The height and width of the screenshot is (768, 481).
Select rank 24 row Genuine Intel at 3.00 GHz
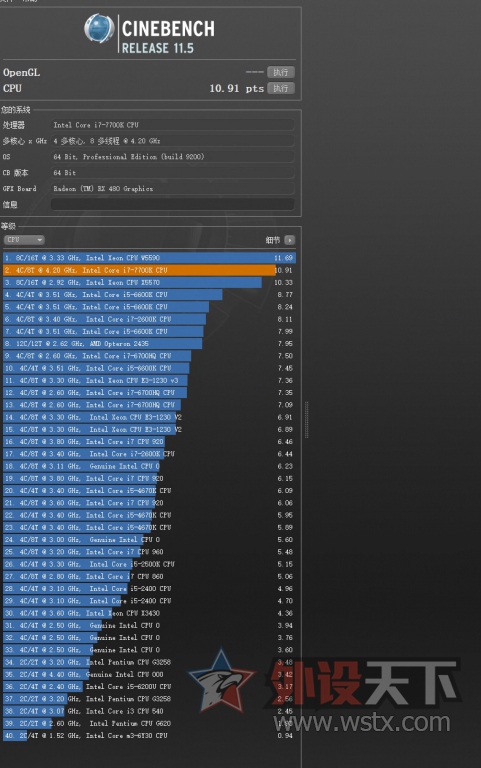point(149,539)
